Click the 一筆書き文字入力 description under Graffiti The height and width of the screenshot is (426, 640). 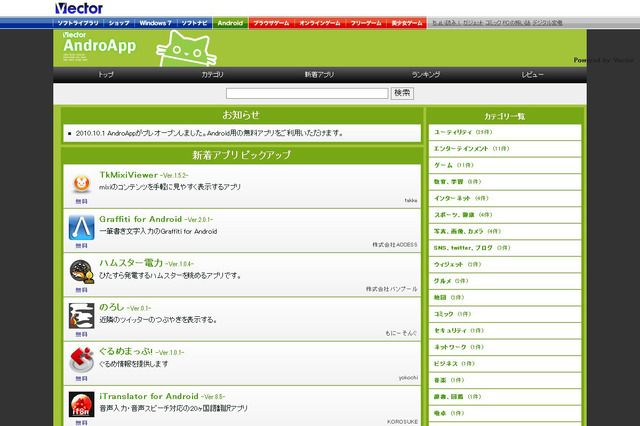[x=158, y=231]
